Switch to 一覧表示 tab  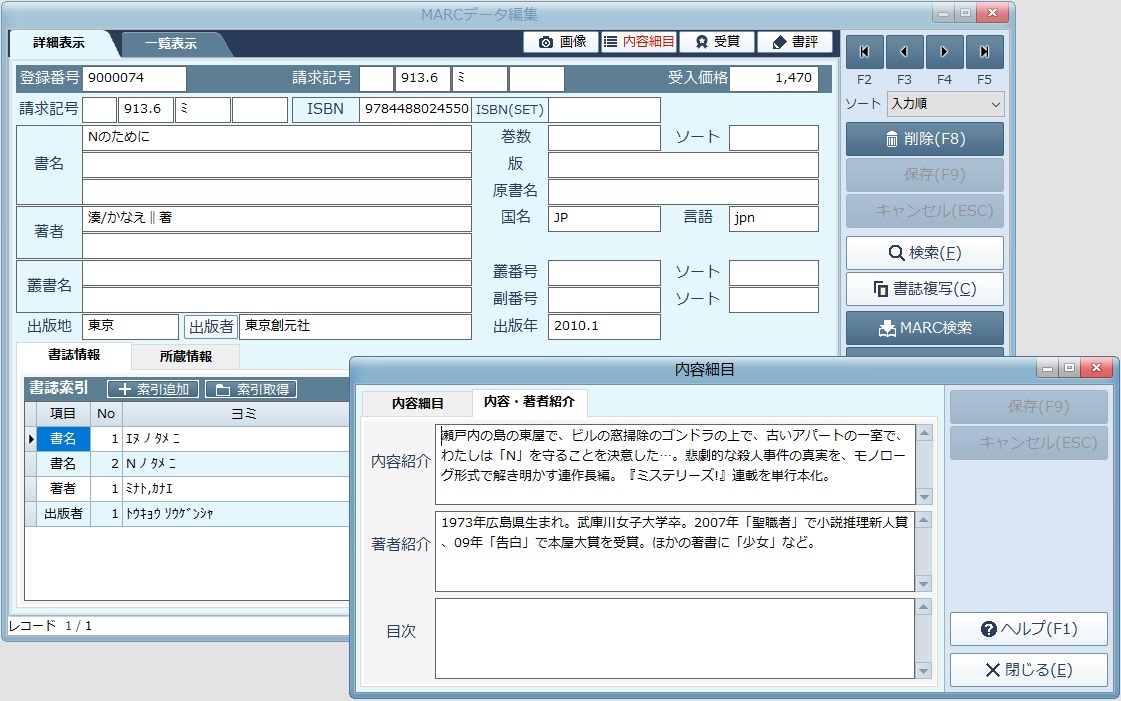pos(171,44)
